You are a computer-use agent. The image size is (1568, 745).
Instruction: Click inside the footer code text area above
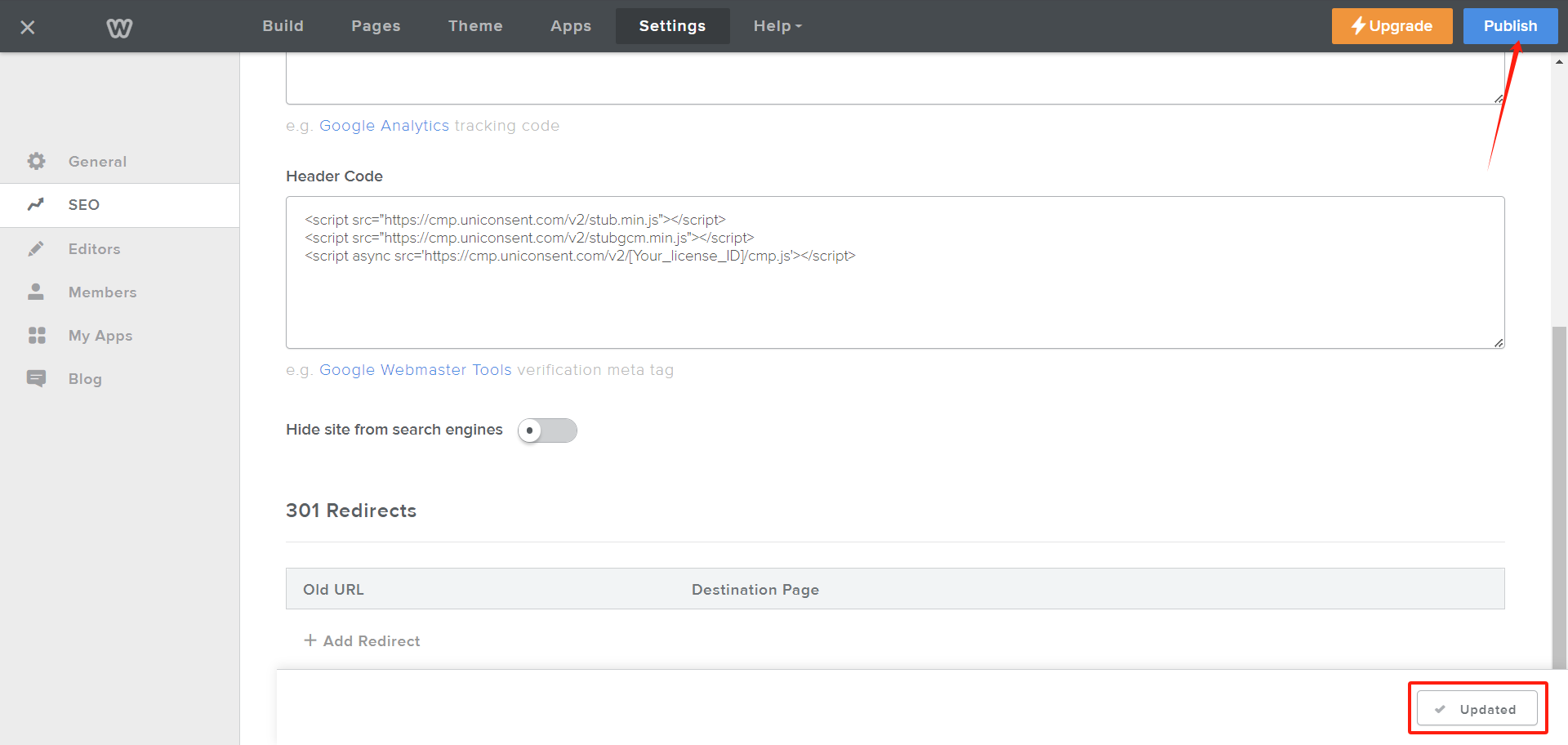[895, 78]
